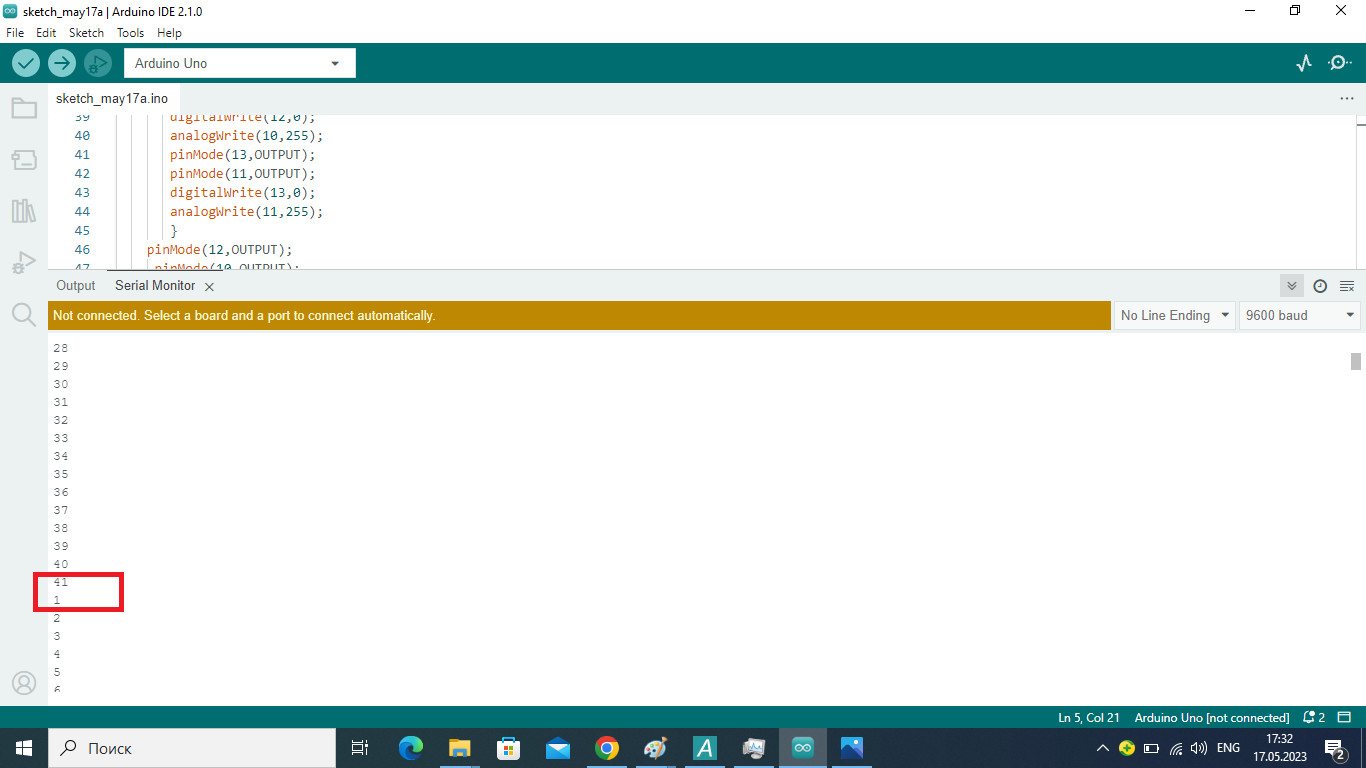The height and width of the screenshot is (768, 1366).
Task: Click serial output value 41
Action: tap(61, 582)
